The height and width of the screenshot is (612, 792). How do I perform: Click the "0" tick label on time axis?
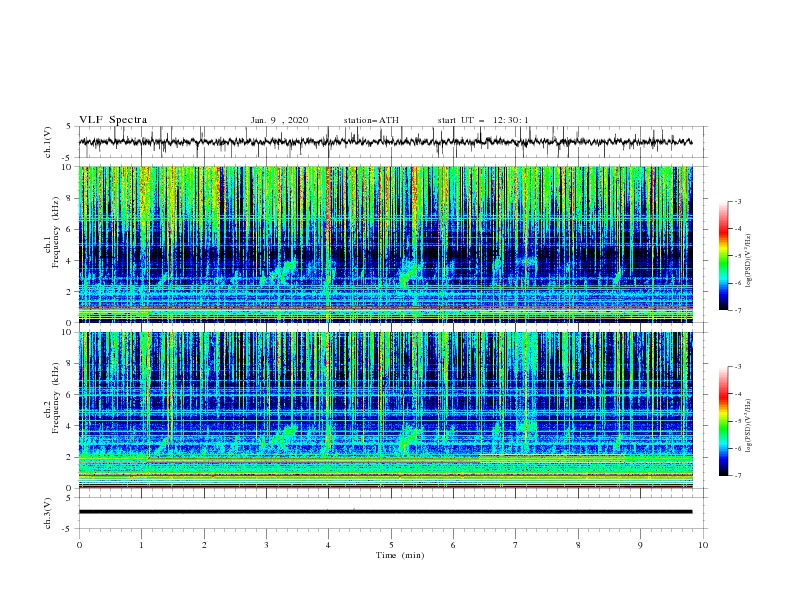pos(79,545)
